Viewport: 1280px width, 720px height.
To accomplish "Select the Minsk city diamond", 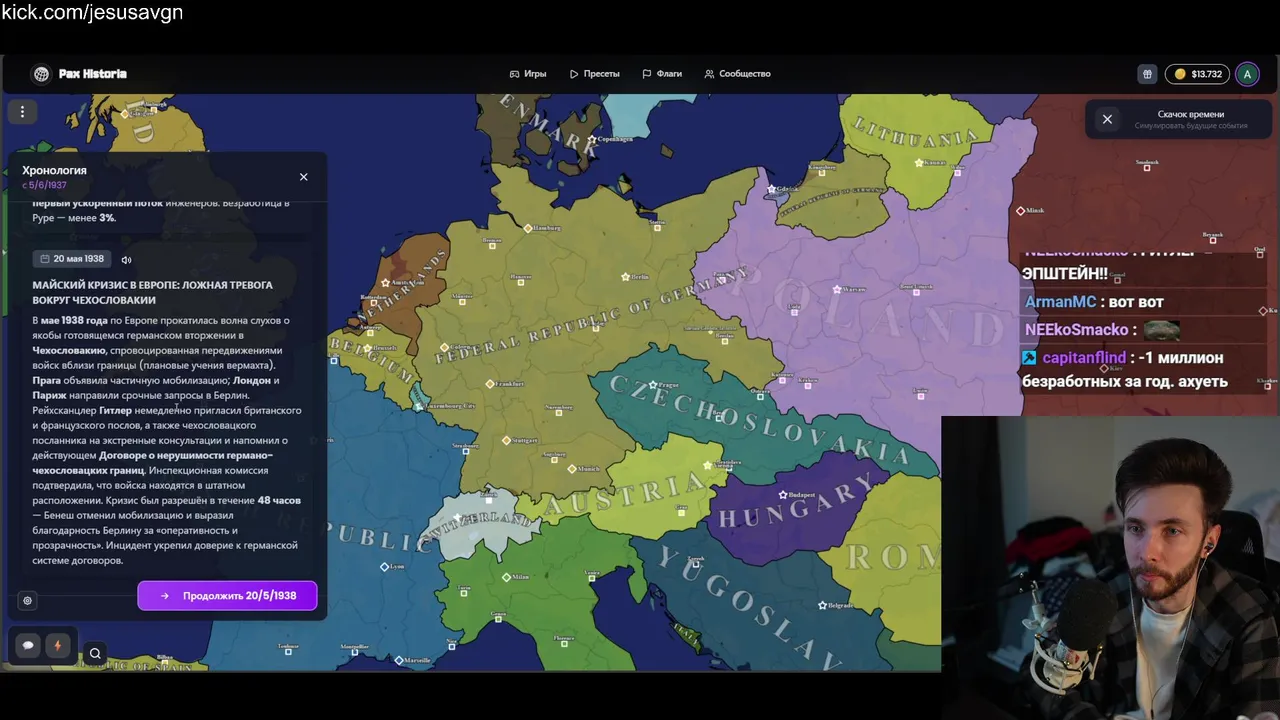I will point(1020,210).
